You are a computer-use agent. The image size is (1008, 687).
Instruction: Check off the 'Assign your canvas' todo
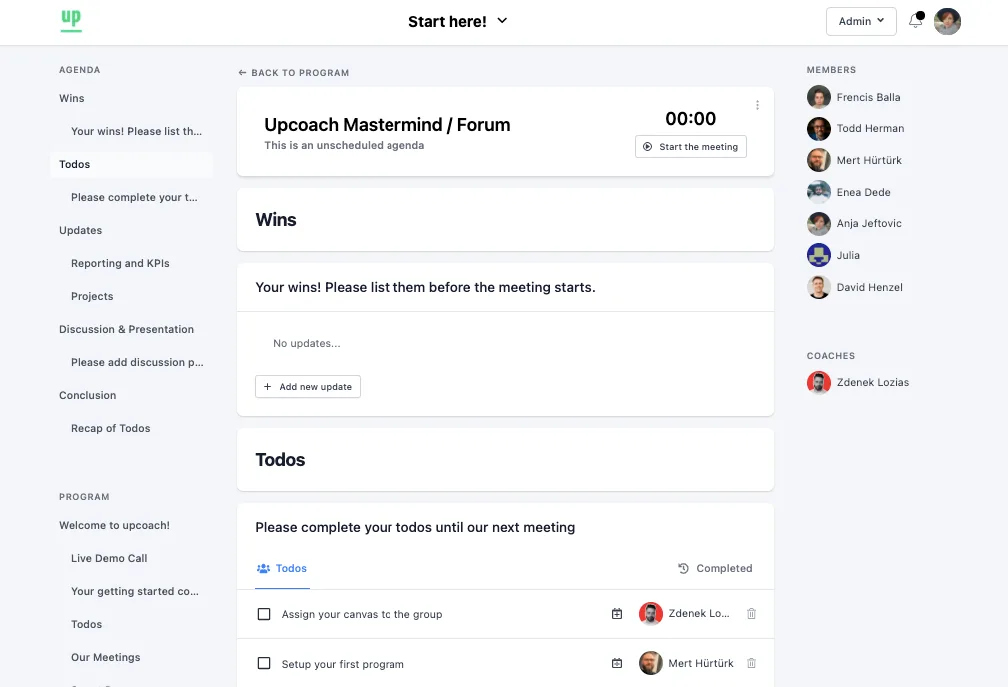[265, 613]
